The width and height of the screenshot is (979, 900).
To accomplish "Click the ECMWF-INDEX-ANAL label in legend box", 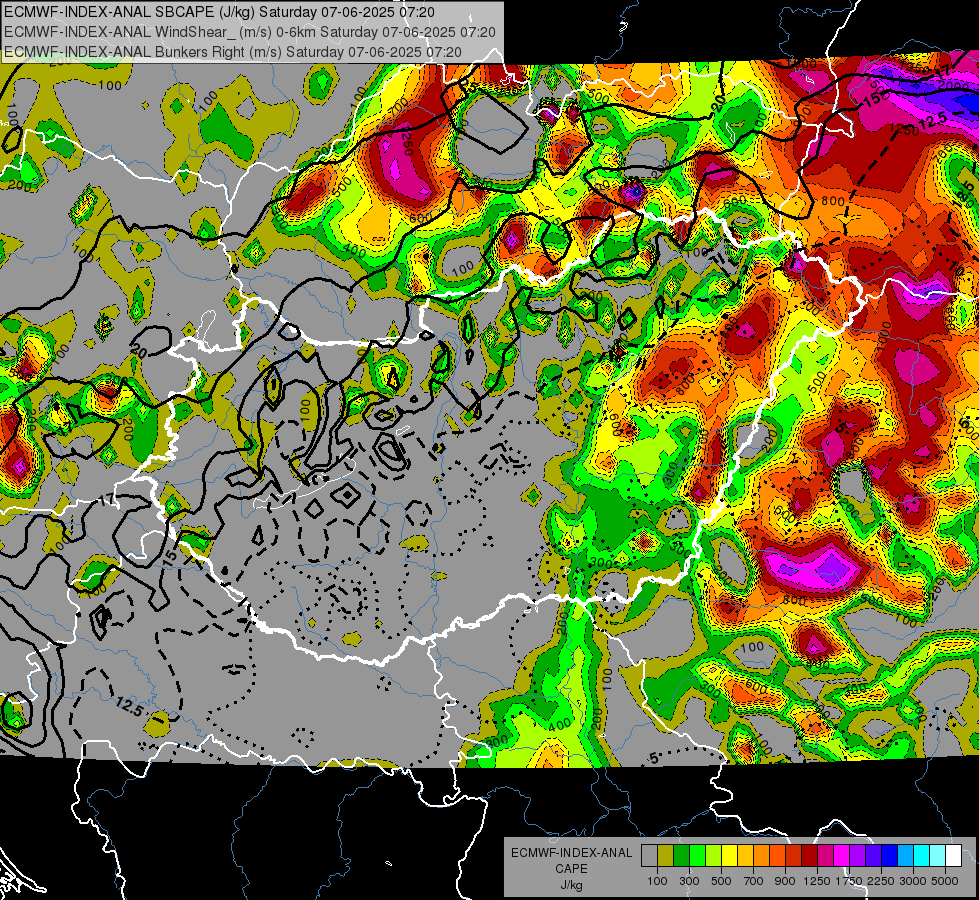I will 571,853.
